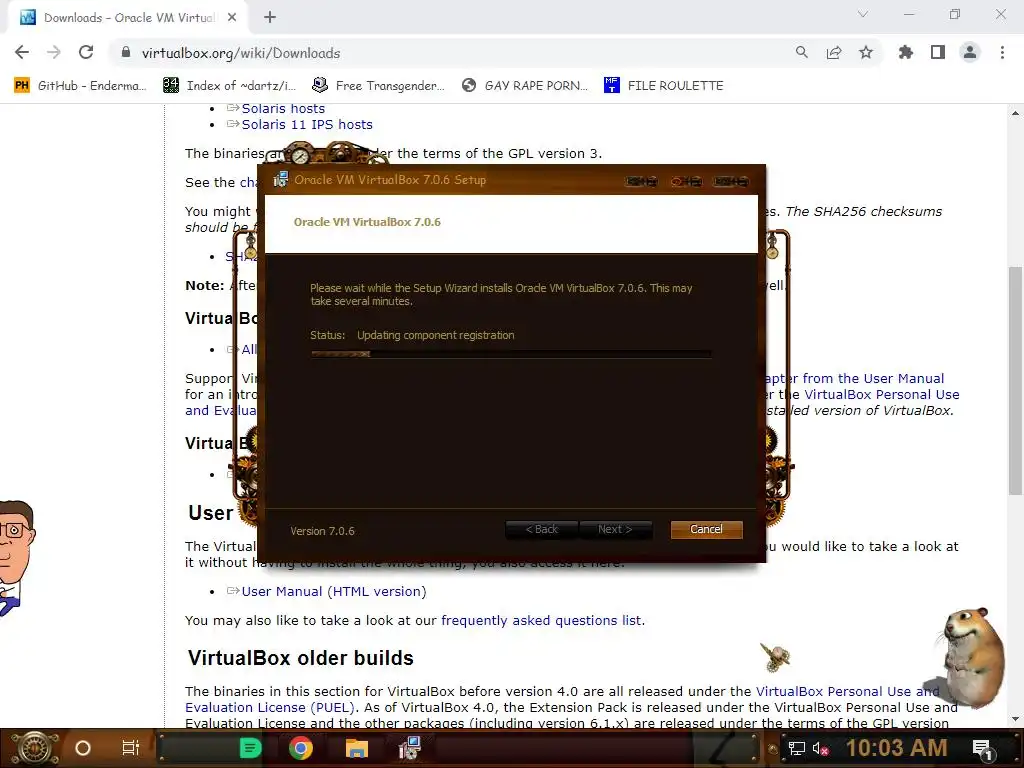This screenshot has height=768, width=1024.
Task: Open the steampunk Start button
Action: pyautogui.click(x=34, y=748)
